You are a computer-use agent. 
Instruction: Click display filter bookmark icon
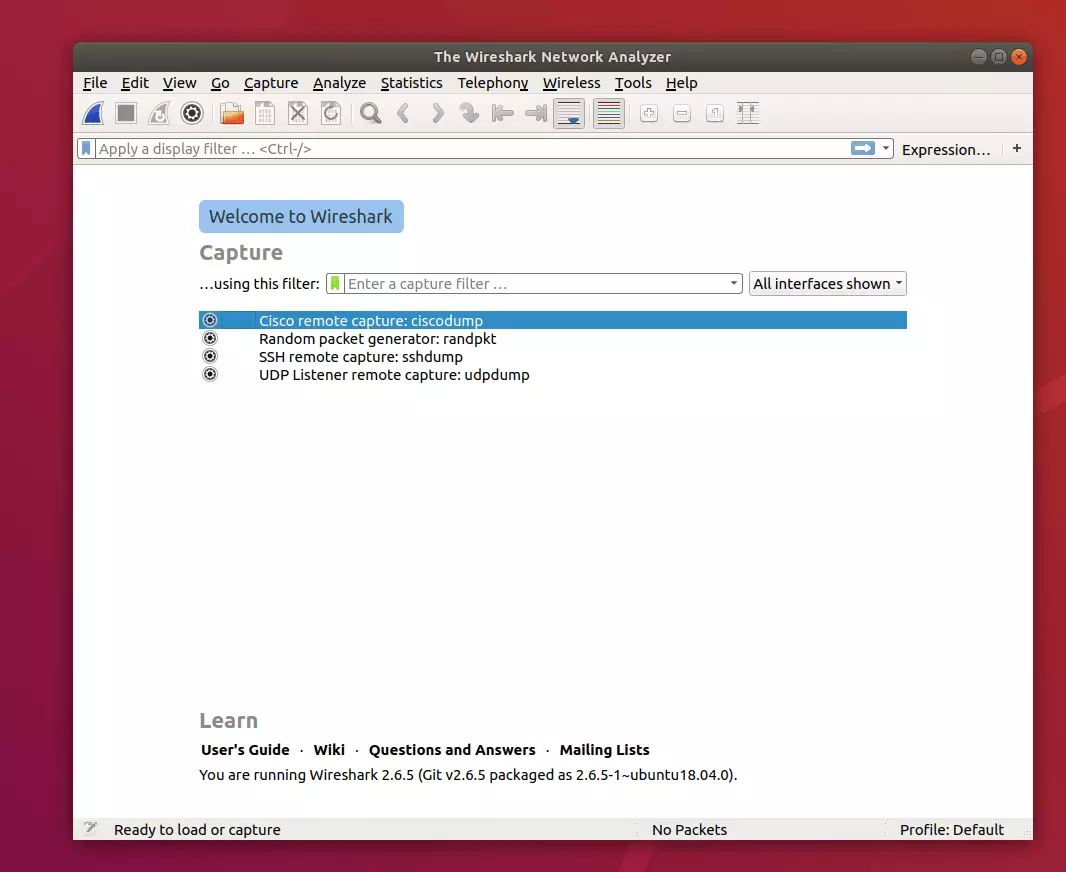(x=86, y=148)
